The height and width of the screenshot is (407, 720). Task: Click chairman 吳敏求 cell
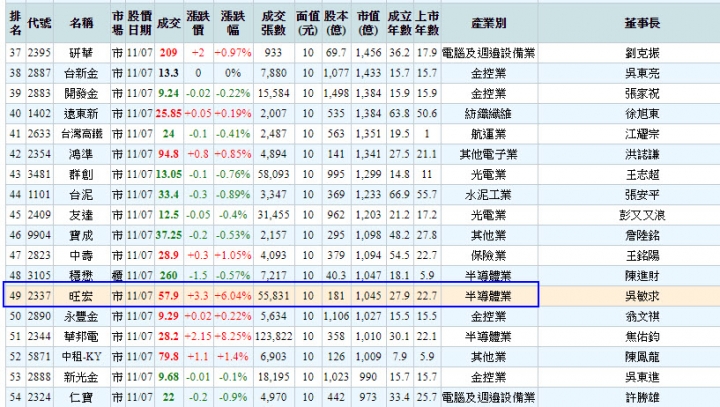642,296
